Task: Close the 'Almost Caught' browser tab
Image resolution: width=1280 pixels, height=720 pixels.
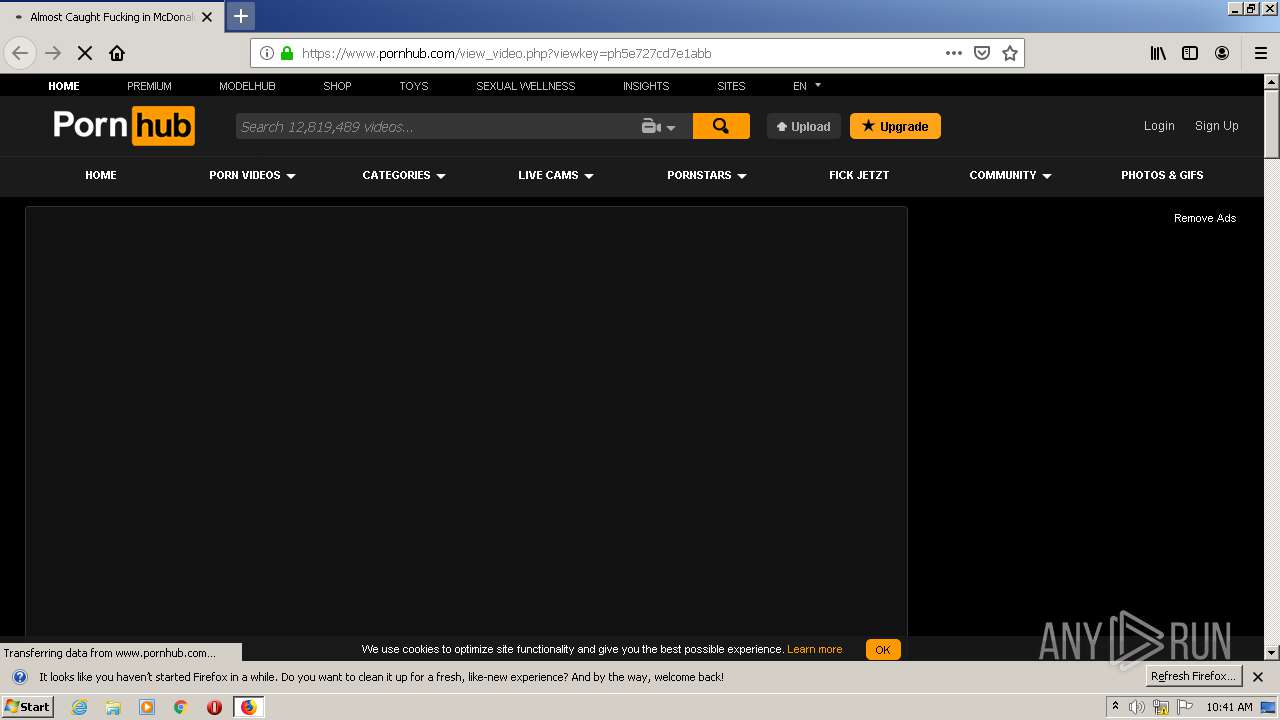Action: coord(207,17)
